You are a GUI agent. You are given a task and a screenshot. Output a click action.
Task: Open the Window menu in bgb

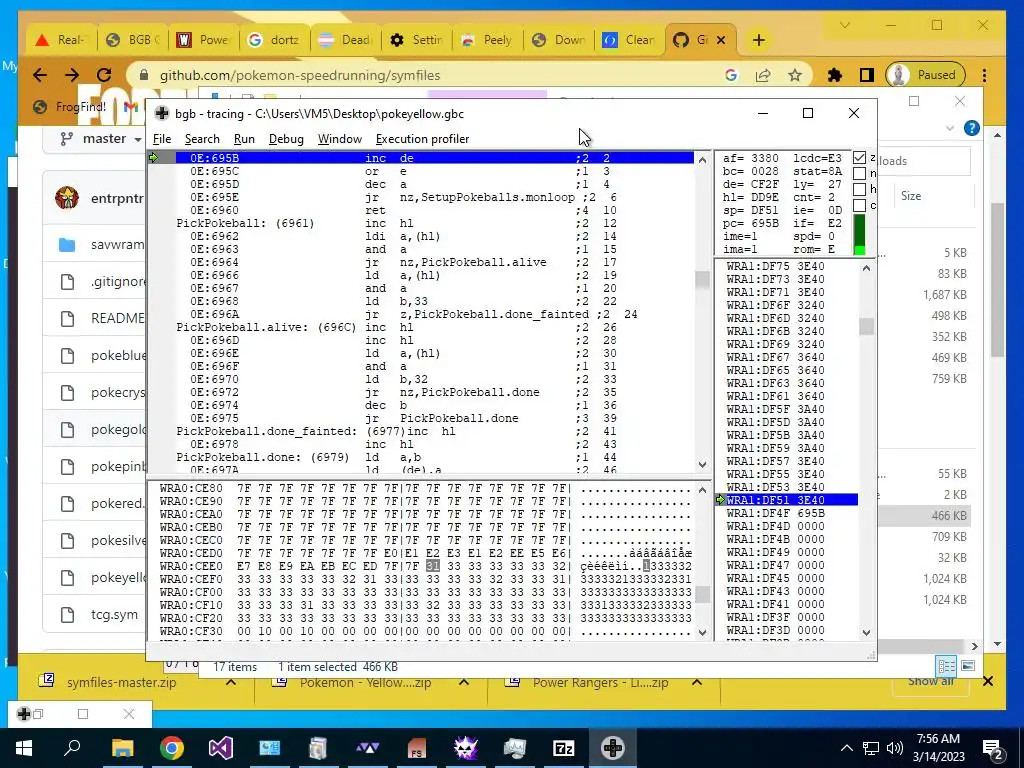340,138
